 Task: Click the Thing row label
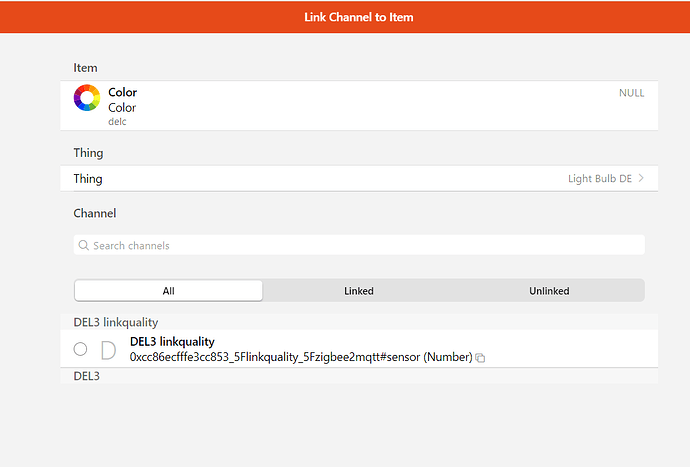click(x=88, y=179)
